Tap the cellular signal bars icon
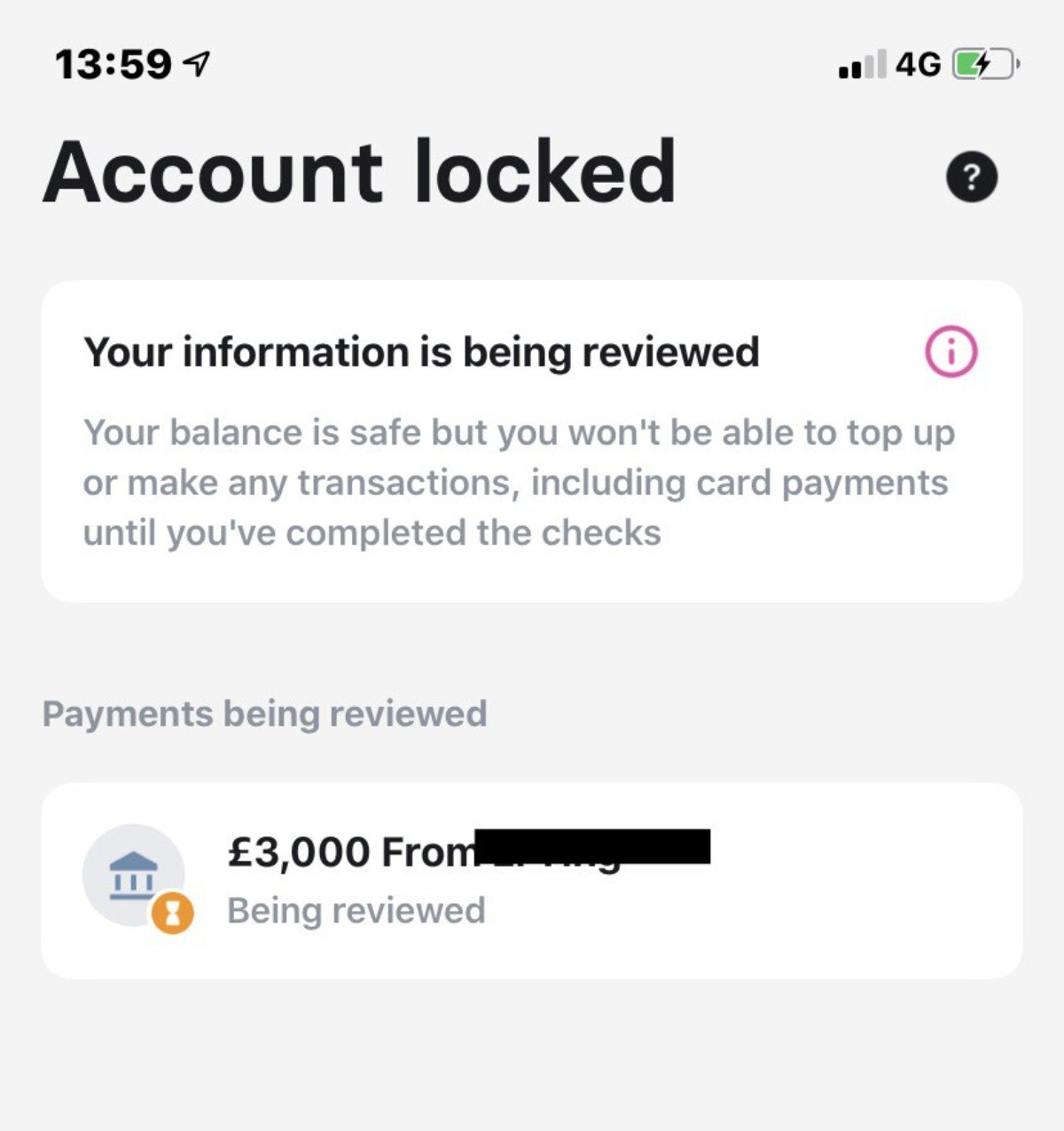 (862, 65)
